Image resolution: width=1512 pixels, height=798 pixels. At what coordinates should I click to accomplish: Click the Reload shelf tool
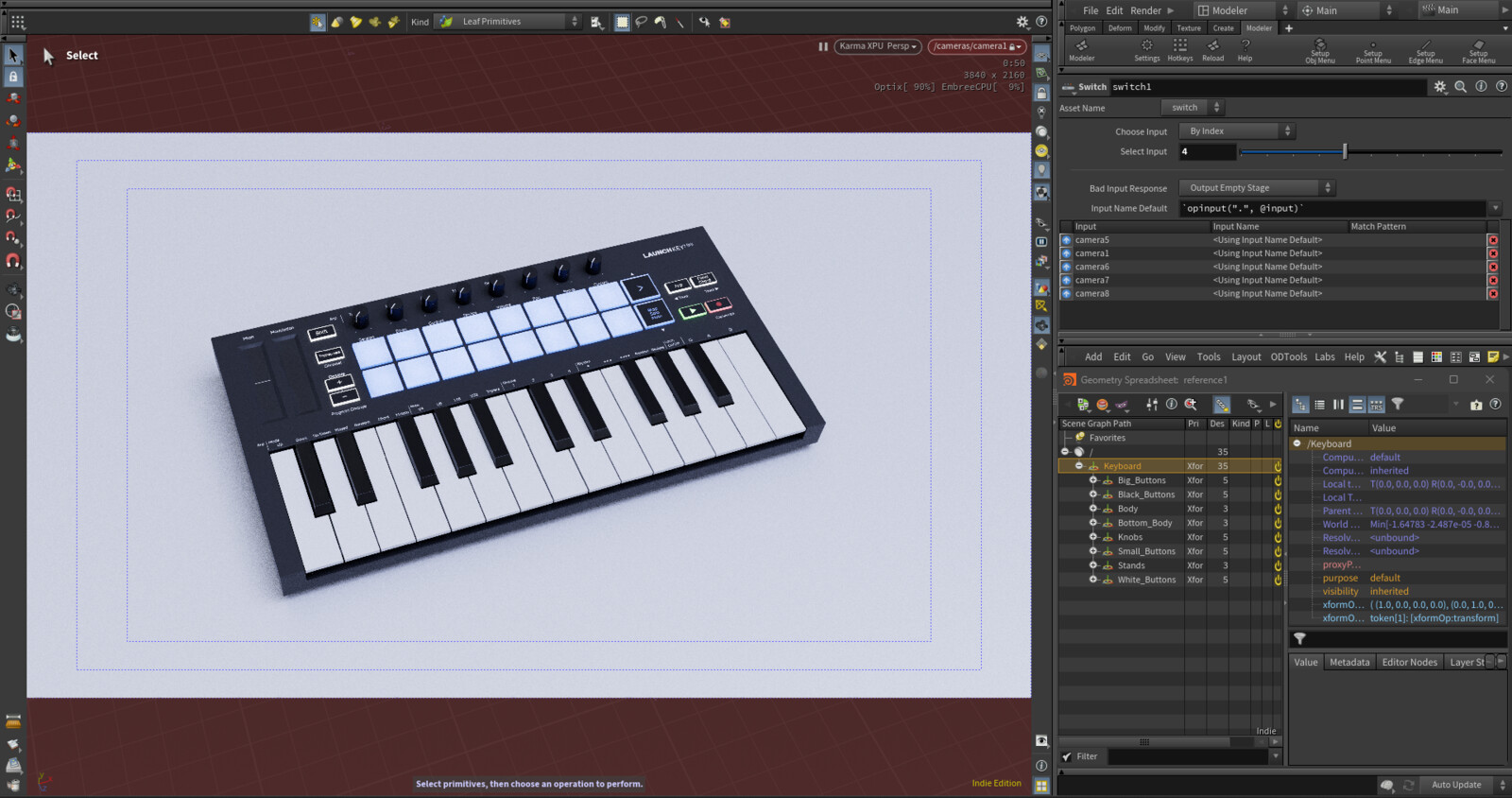[1213, 50]
